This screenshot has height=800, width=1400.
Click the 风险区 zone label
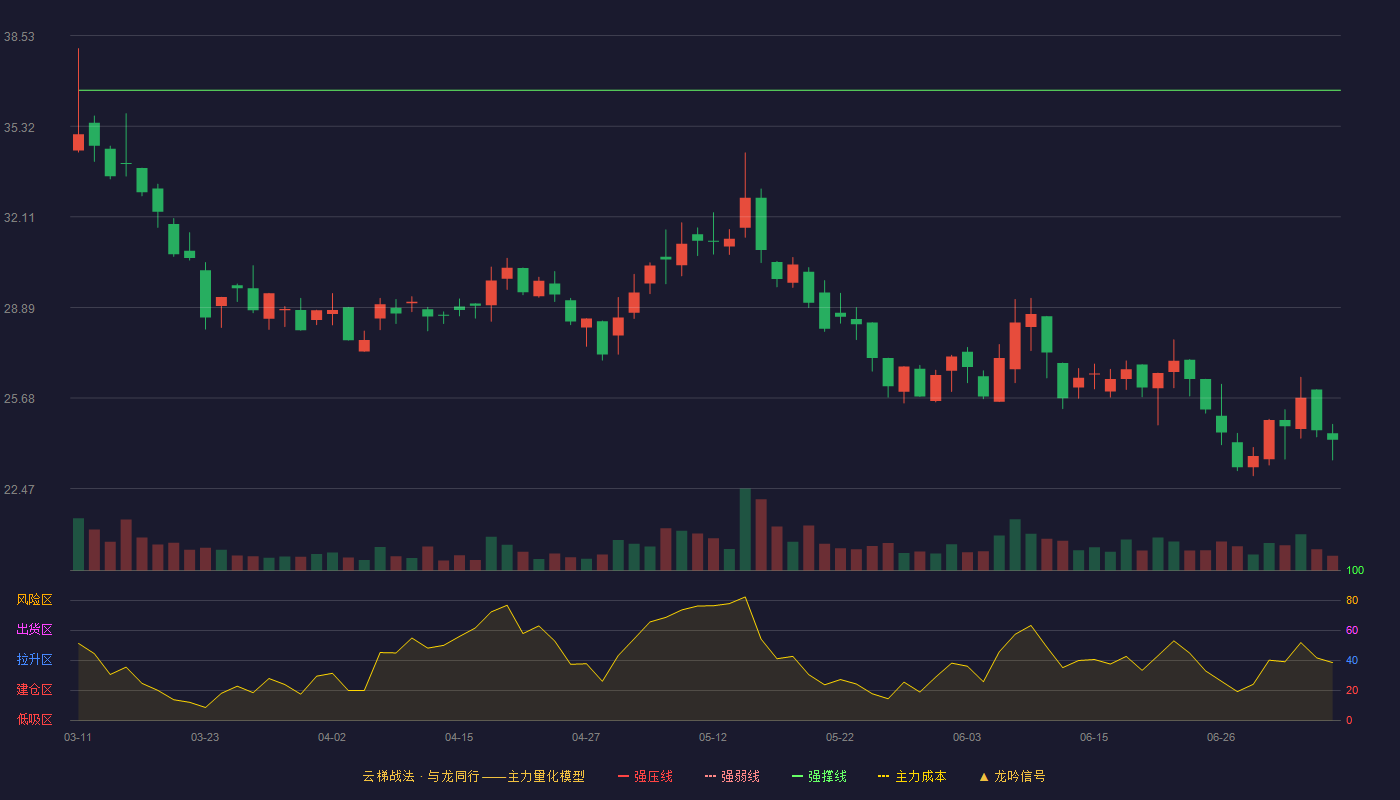point(34,600)
